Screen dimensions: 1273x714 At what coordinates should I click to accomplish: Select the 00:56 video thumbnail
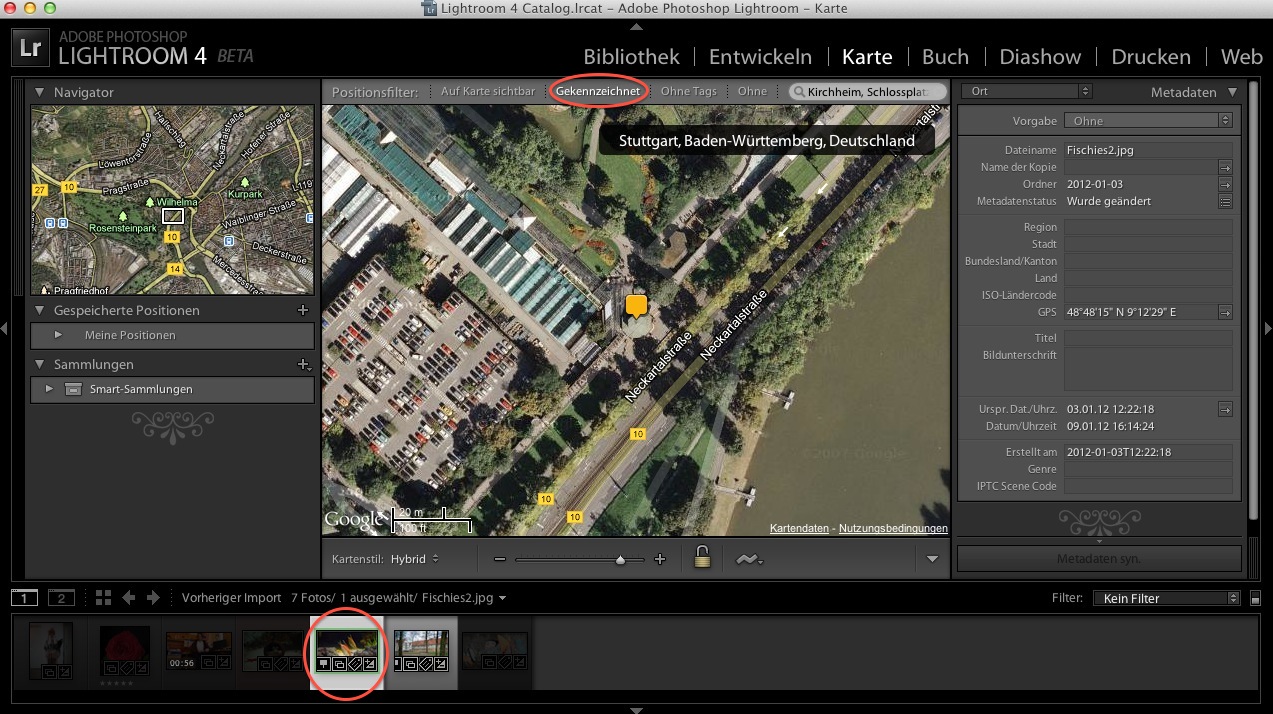199,651
